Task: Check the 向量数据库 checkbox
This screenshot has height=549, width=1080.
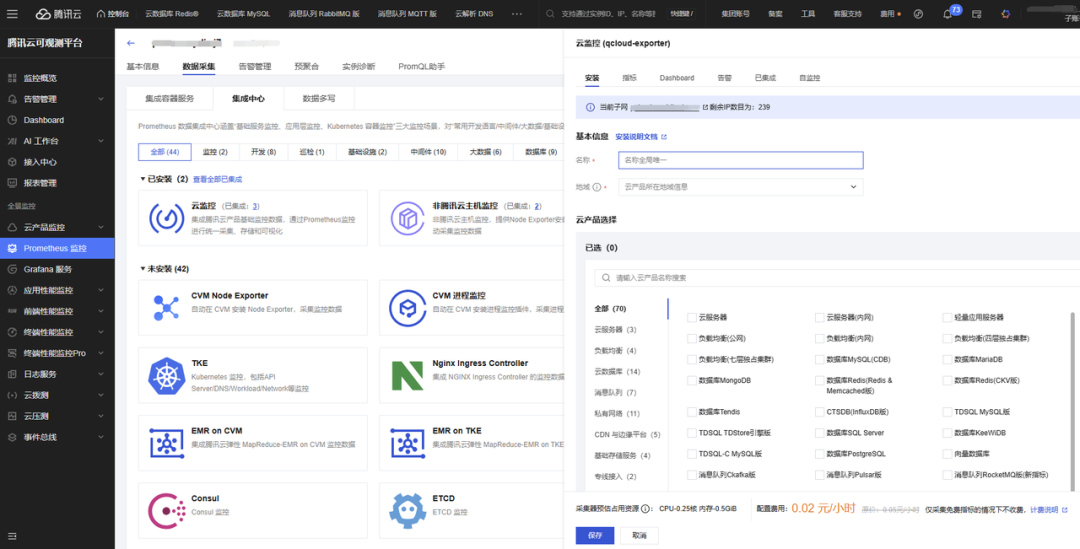Action: (x=948, y=454)
